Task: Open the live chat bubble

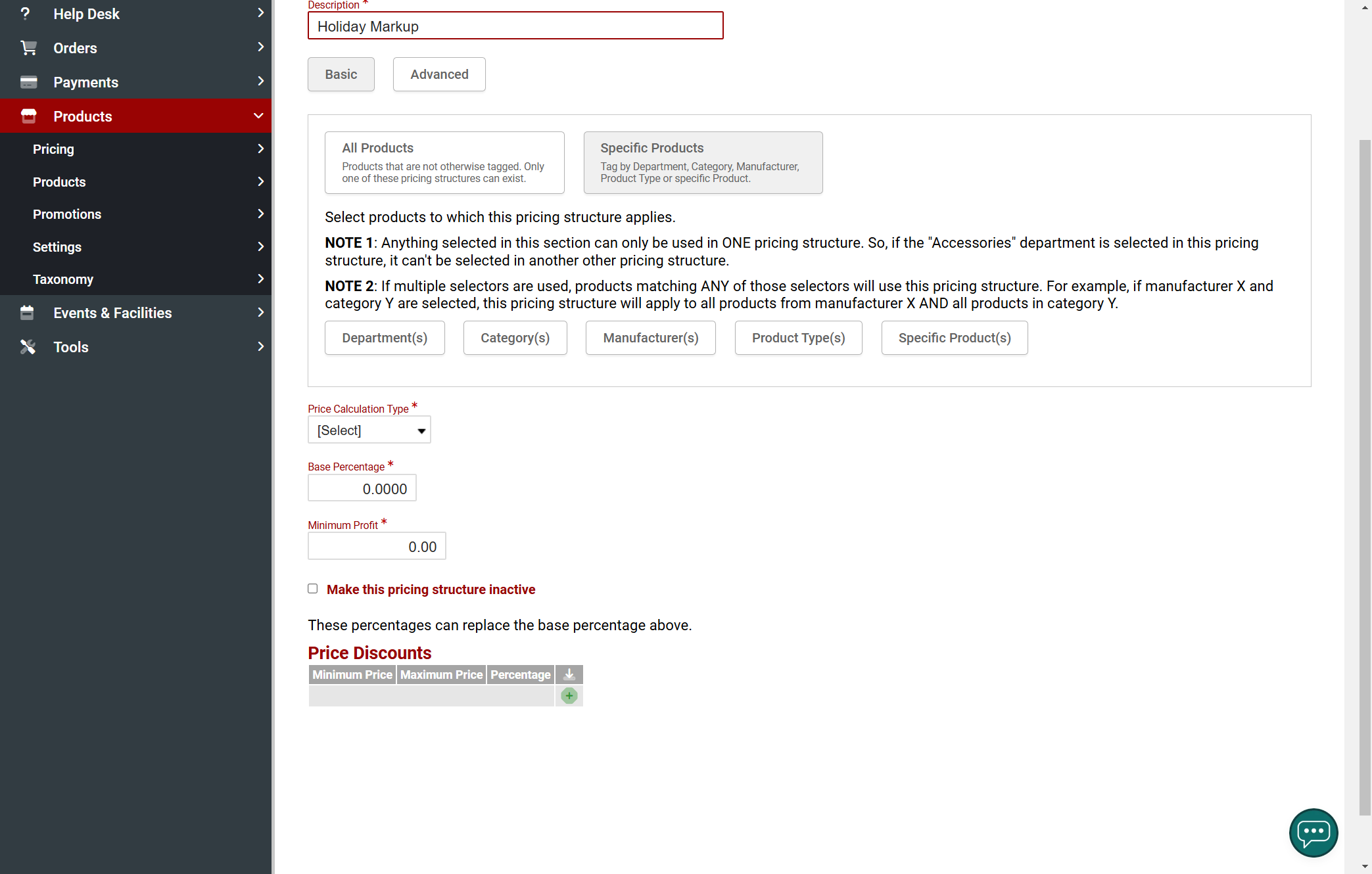Action: pos(1313,833)
